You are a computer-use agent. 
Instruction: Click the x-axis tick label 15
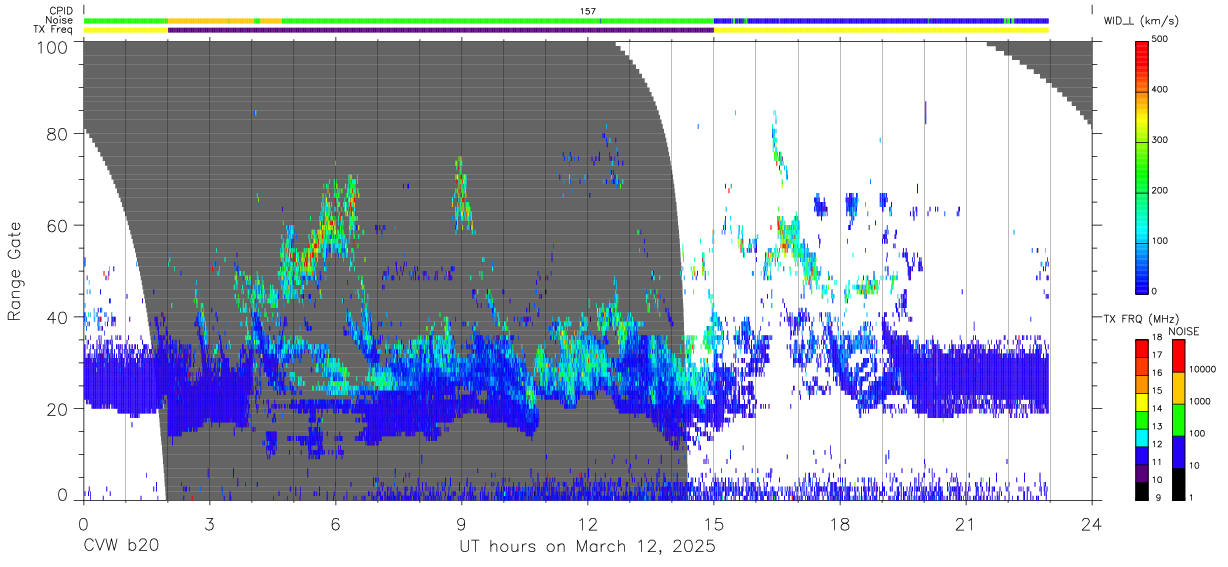click(x=713, y=523)
